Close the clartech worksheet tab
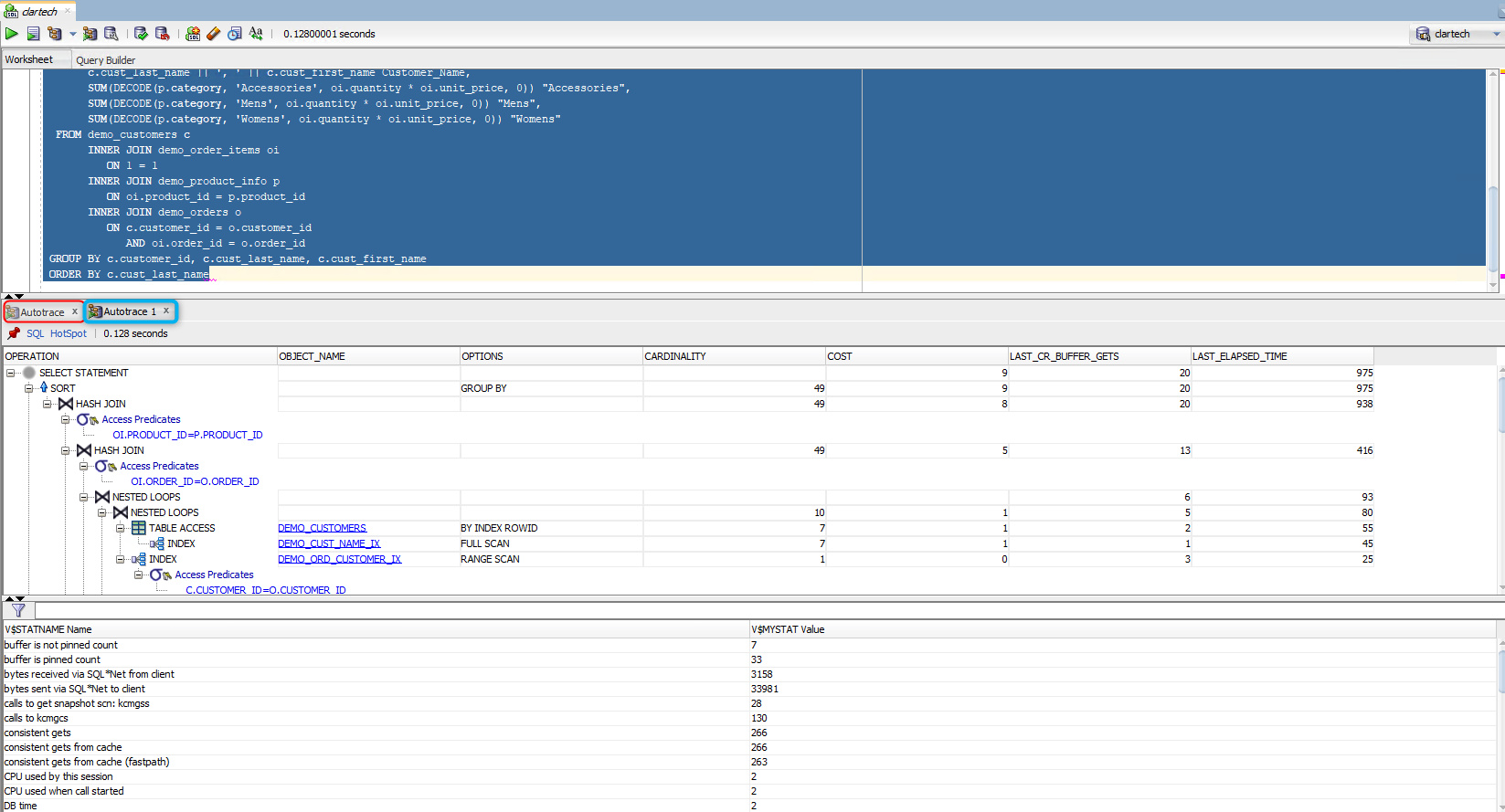The image size is (1505, 812). pyautogui.click(x=68, y=11)
